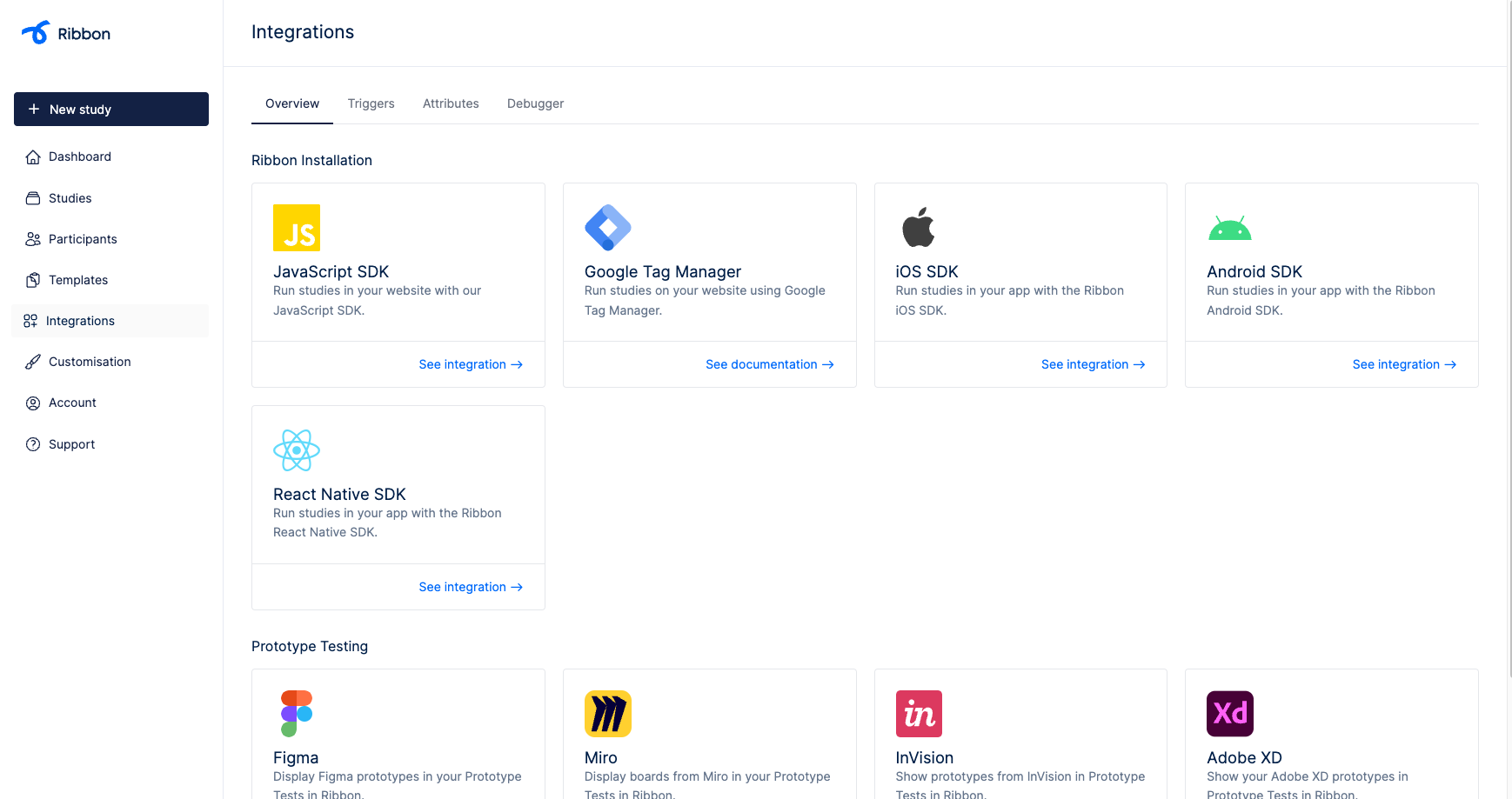Image resolution: width=1512 pixels, height=799 pixels.
Task: Click the page vertical scrollbar
Action: click(1509, 338)
